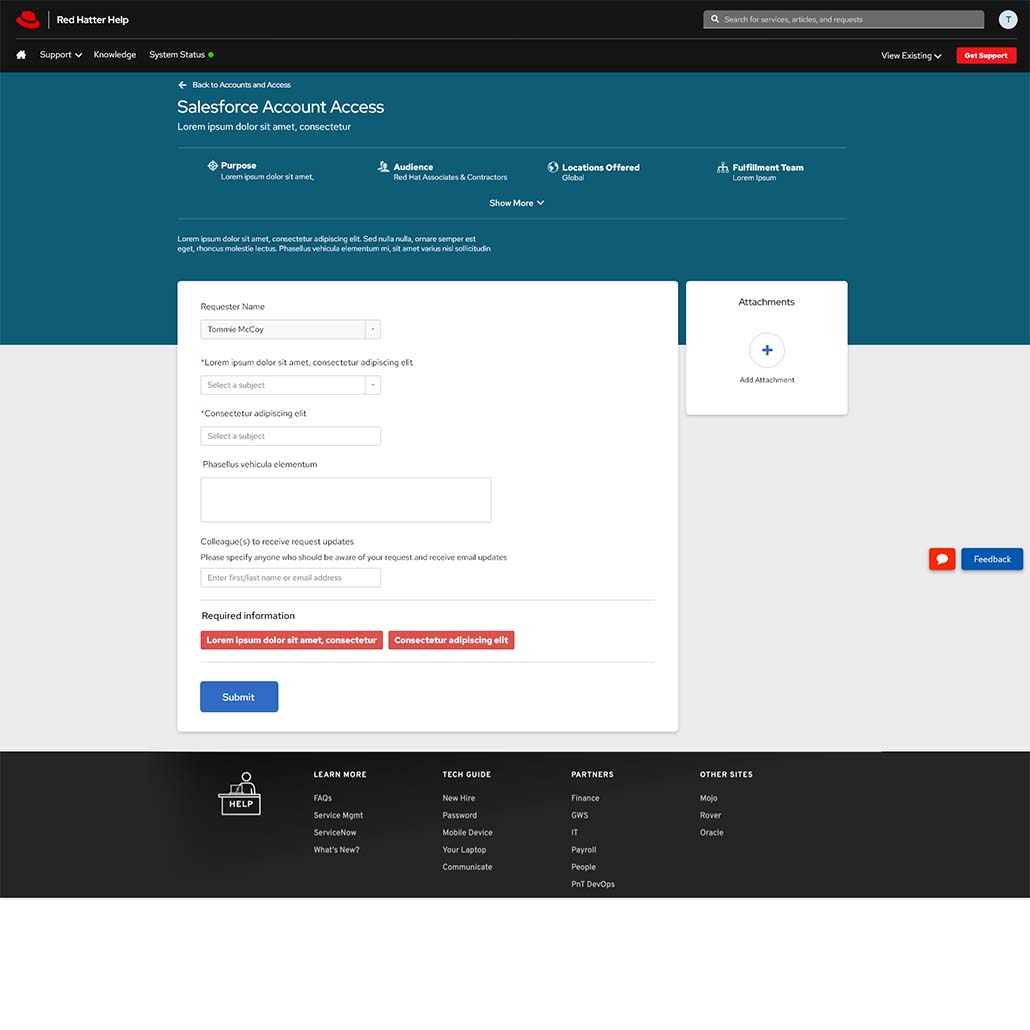Click the Help desk footer logo
The width and height of the screenshot is (1030, 1030).
240,794
